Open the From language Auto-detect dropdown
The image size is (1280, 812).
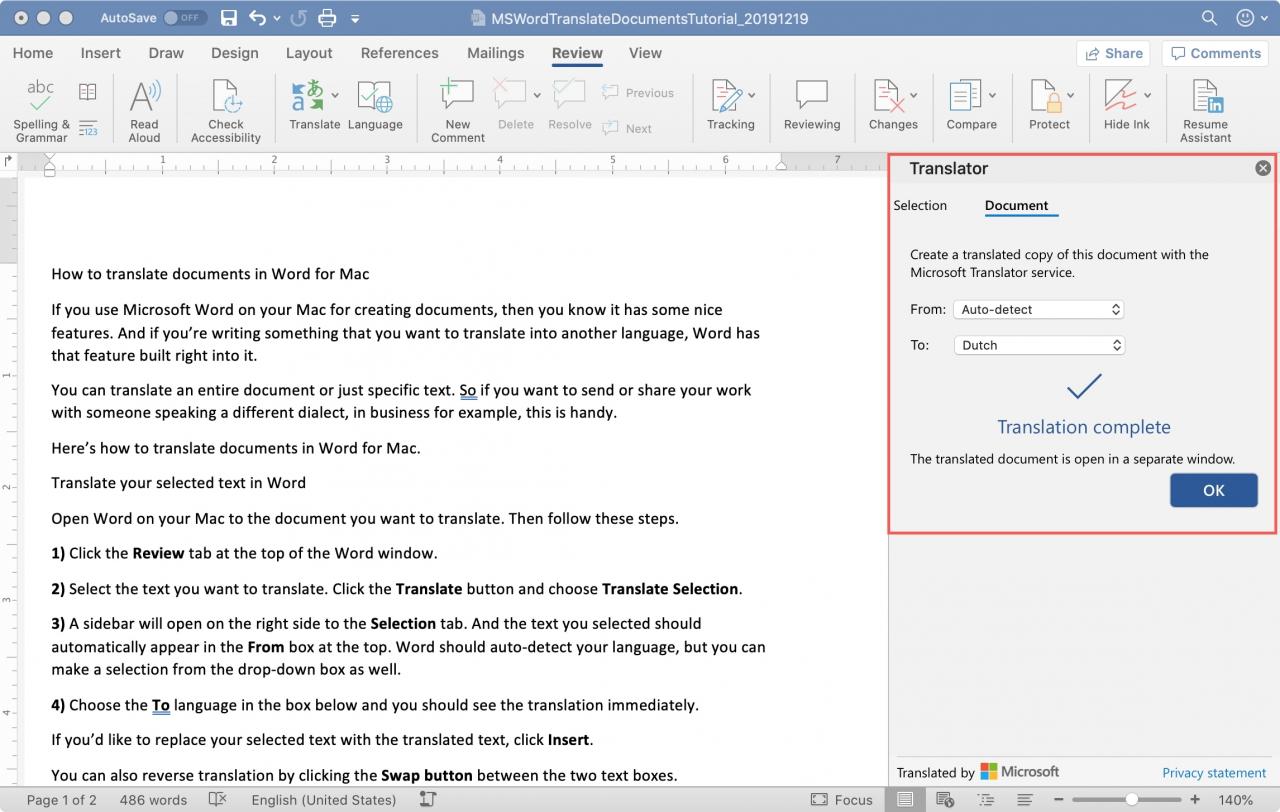tap(1039, 309)
